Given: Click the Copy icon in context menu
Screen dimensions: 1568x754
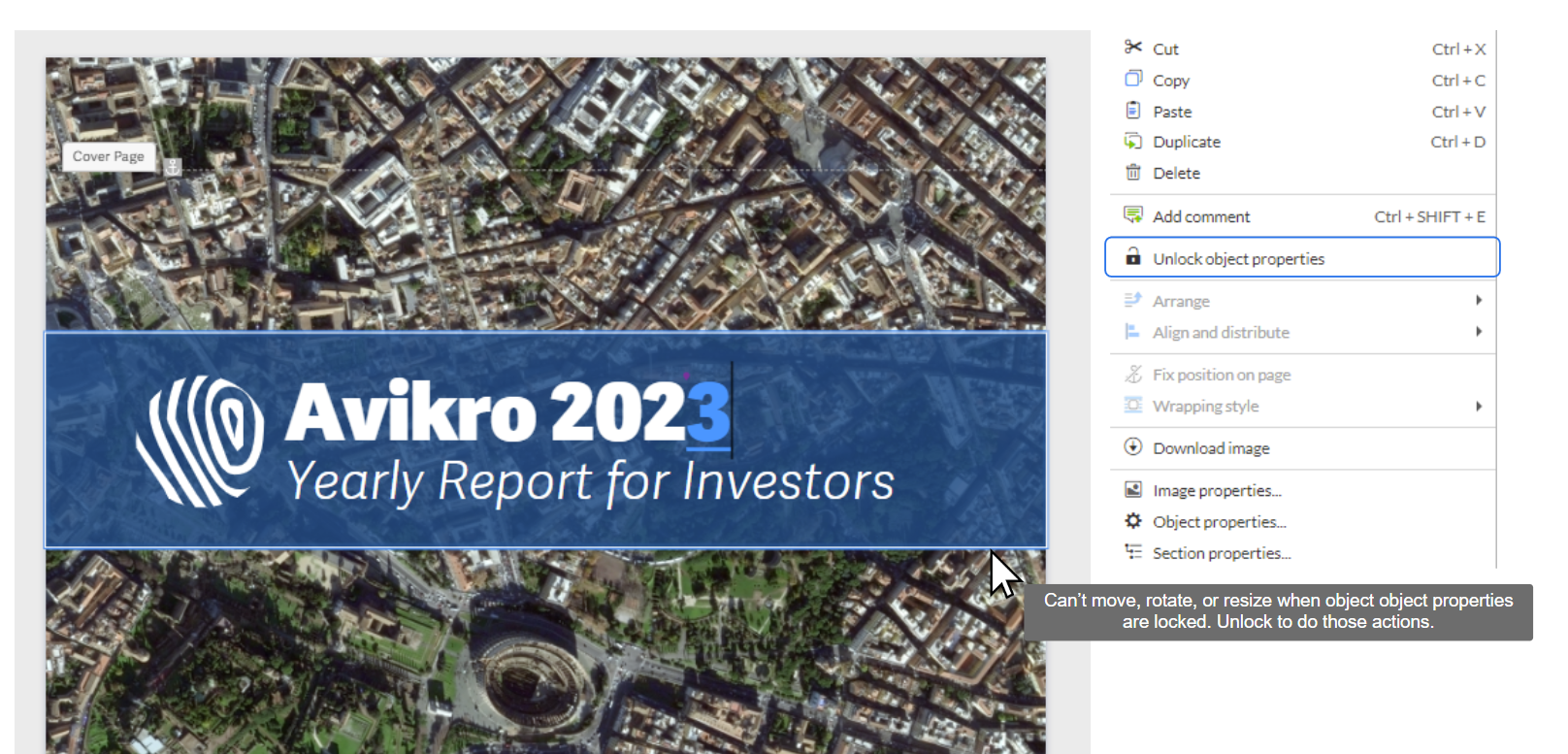Looking at the screenshot, I should (1132, 79).
